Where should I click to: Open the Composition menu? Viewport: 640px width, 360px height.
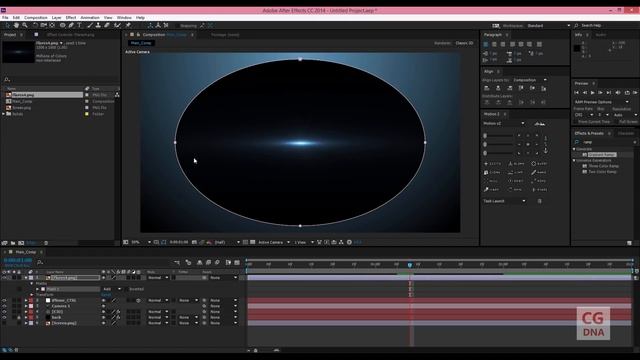tap(36, 18)
